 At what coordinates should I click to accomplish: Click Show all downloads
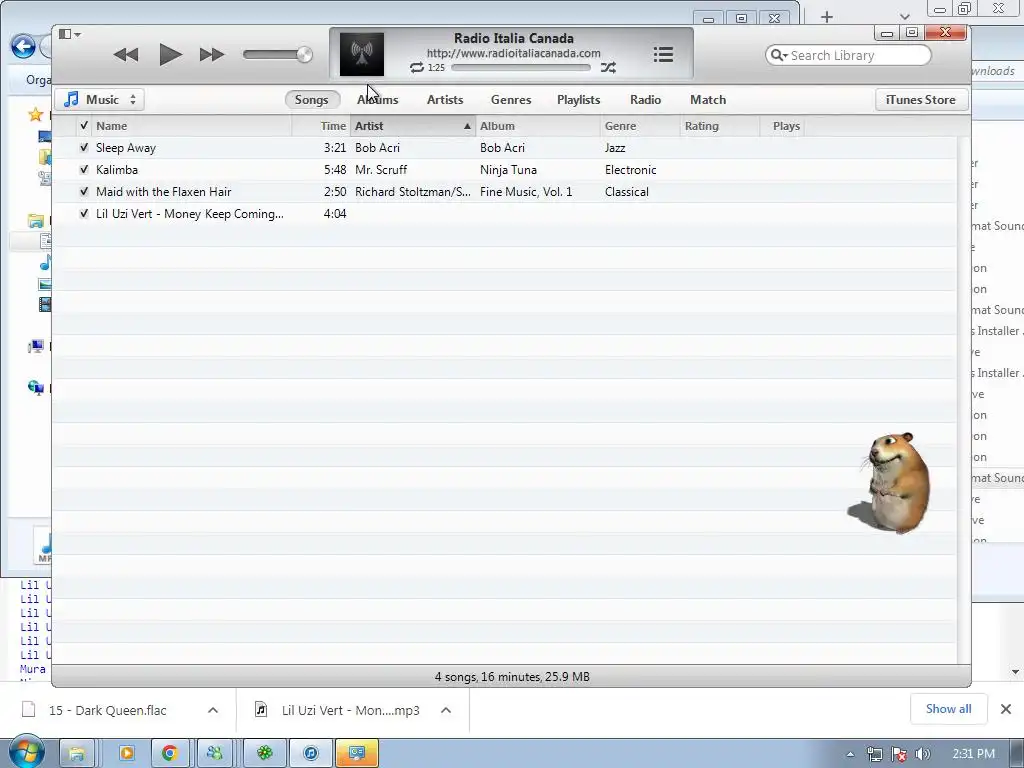[x=948, y=709]
